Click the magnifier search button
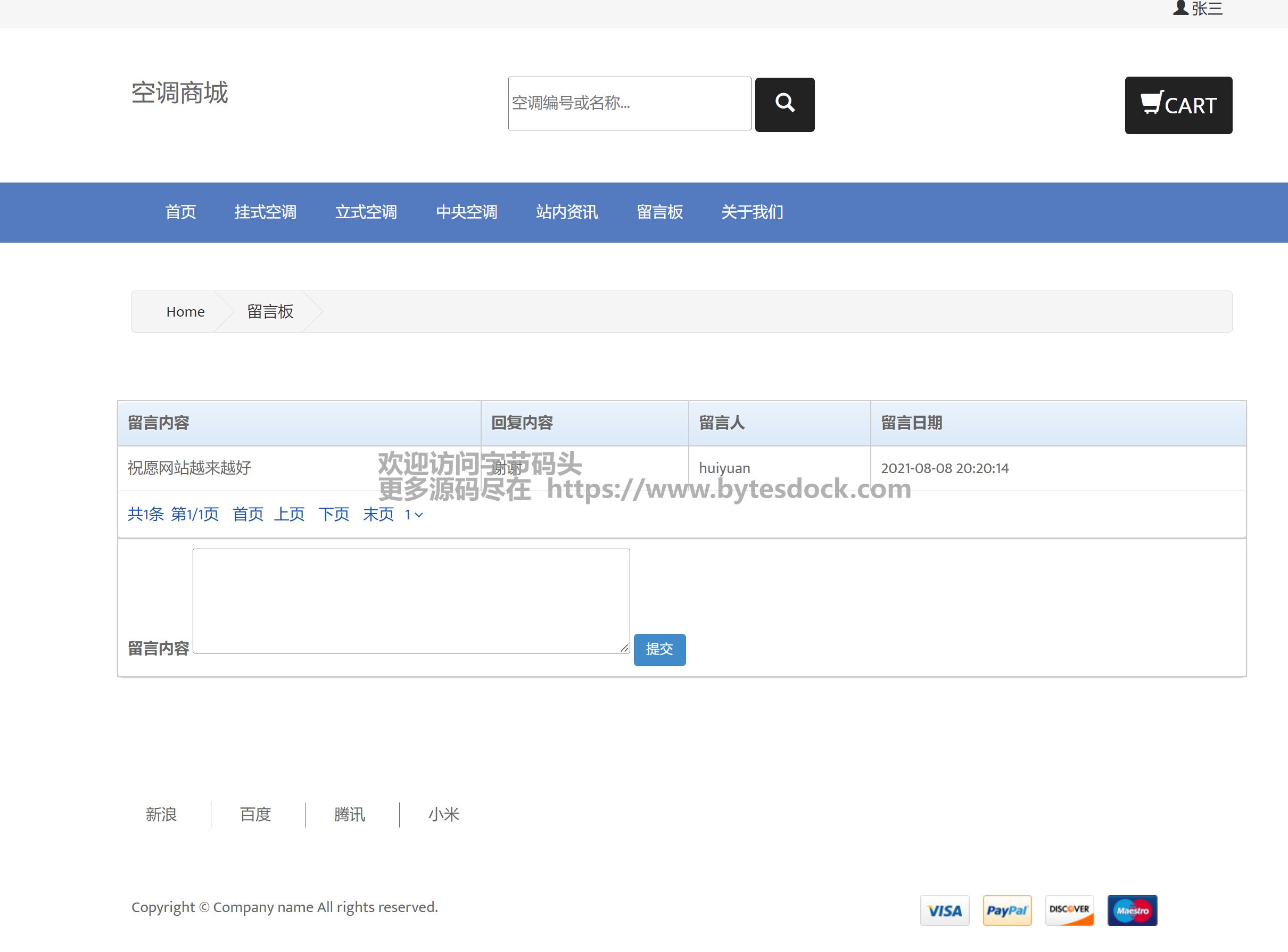The image size is (1288, 952). point(785,104)
